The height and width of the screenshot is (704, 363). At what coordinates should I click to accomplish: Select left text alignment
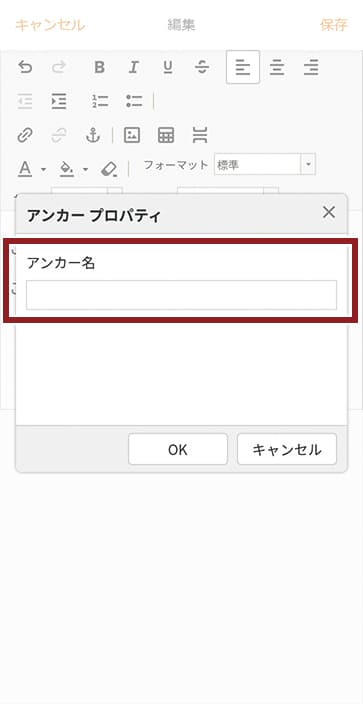243,67
